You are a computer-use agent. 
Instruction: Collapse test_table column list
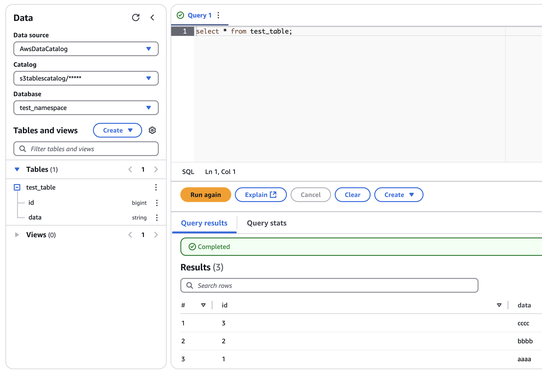click(17, 187)
